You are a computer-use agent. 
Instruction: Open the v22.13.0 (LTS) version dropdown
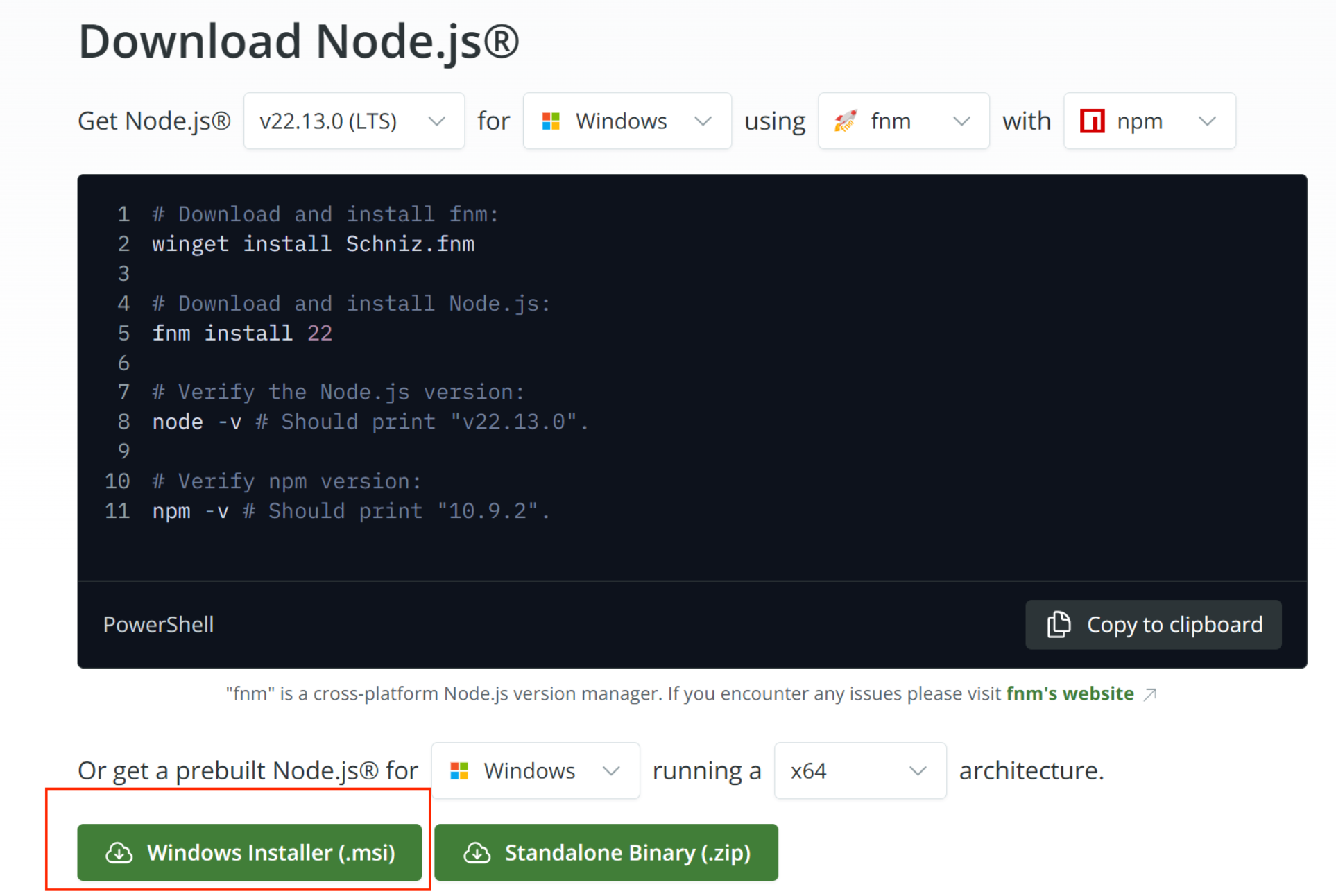354,121
